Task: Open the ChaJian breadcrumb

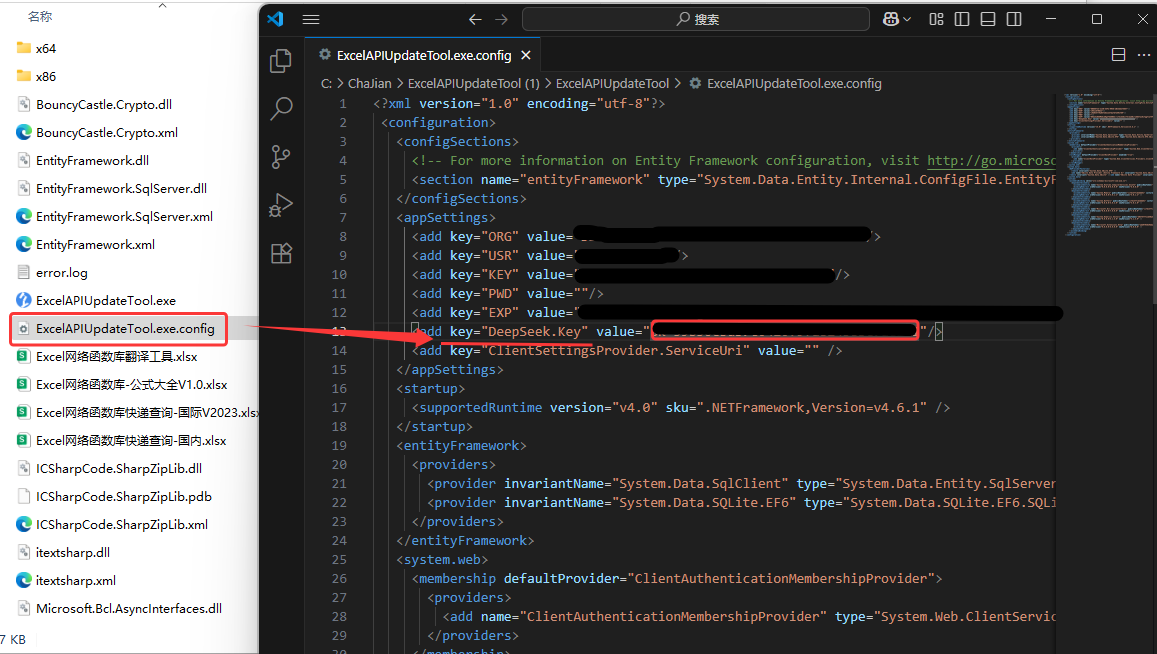Action: point(370,84)
